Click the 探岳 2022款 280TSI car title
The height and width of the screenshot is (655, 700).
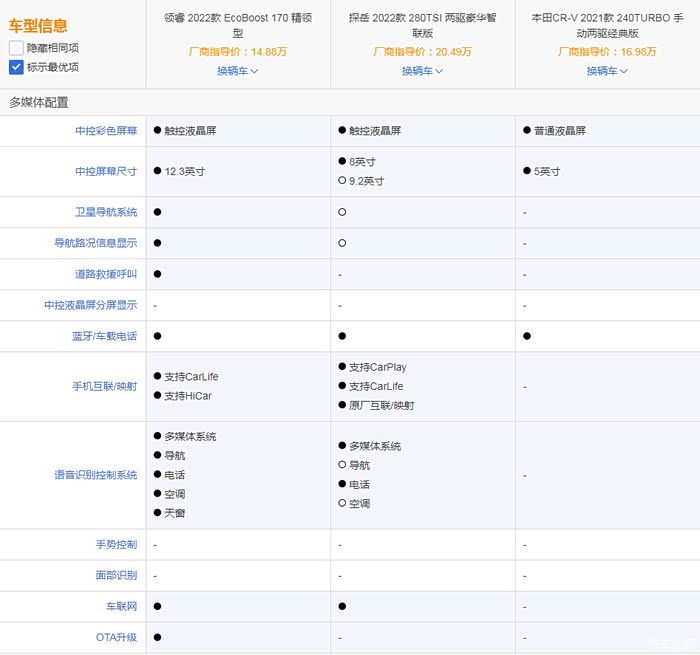pos(422,25)
